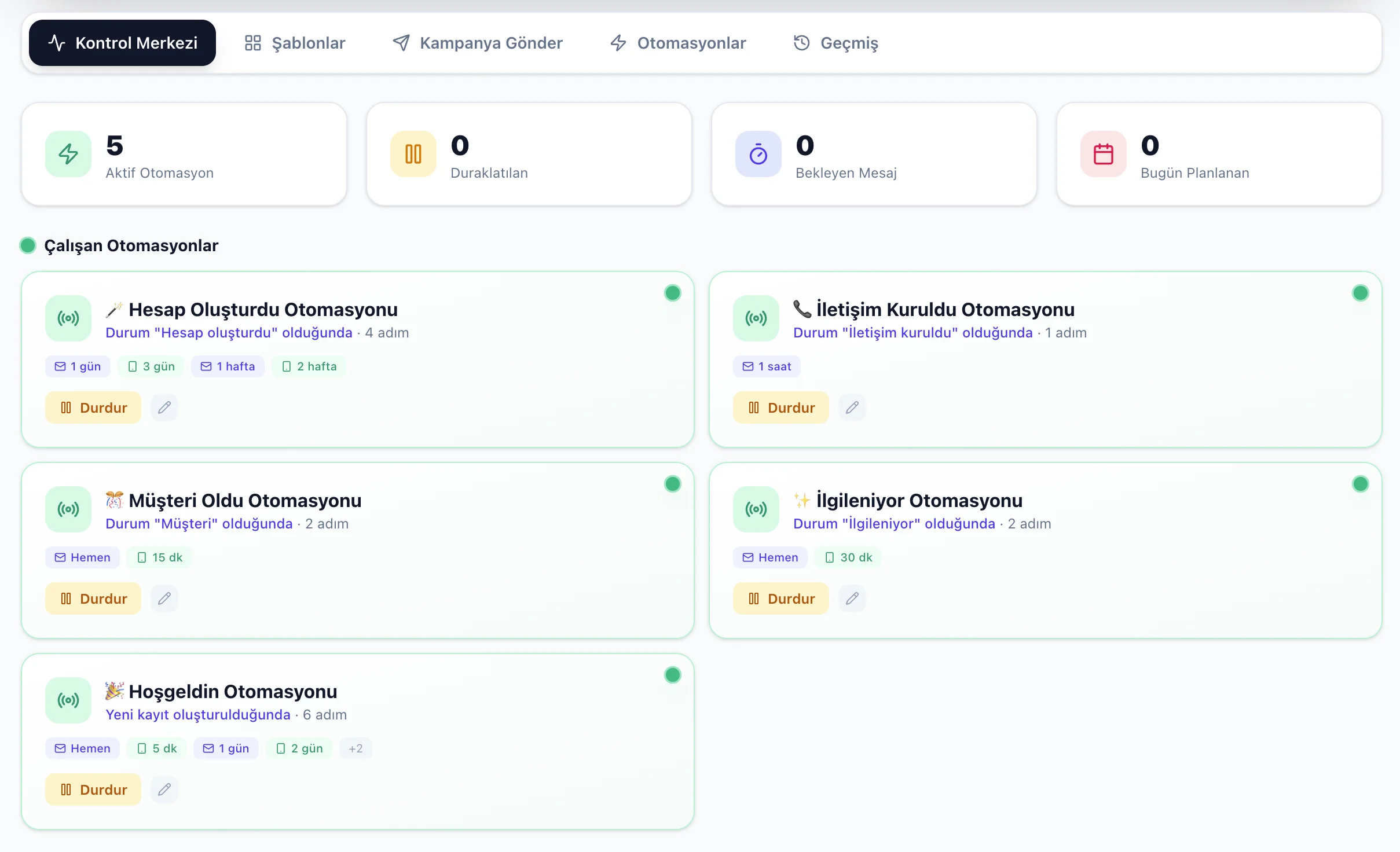Click broadcast icon on Hoşgeldin Otomasyonu card
The image size is (1400, 852).
click(x=68, y=700)
